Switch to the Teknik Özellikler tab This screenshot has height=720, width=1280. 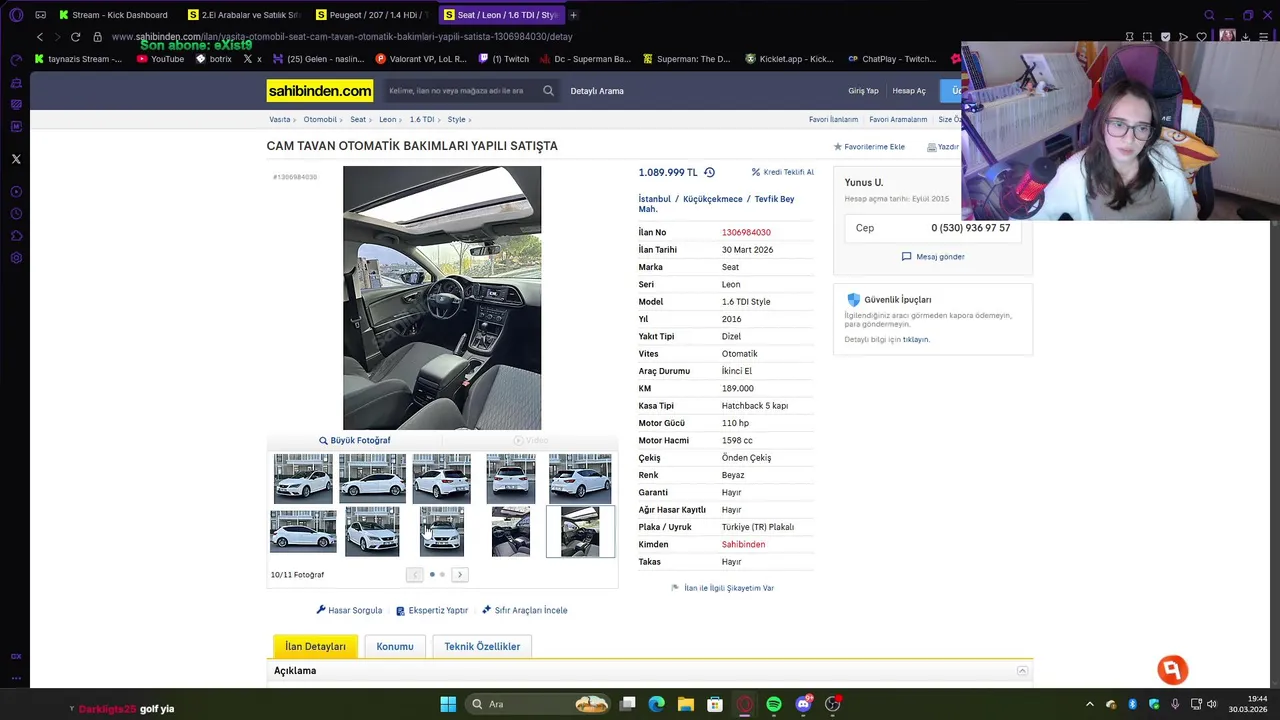coord(482,646)
